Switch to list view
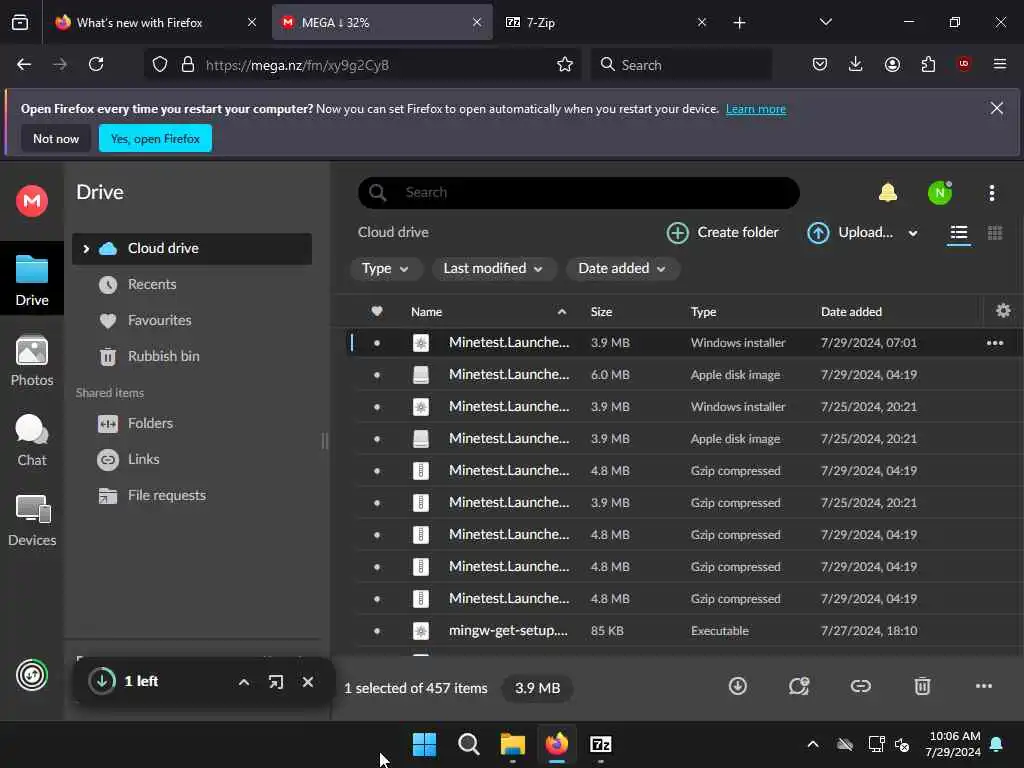This screenshot has width=1024, height=768. coord(958,233)
